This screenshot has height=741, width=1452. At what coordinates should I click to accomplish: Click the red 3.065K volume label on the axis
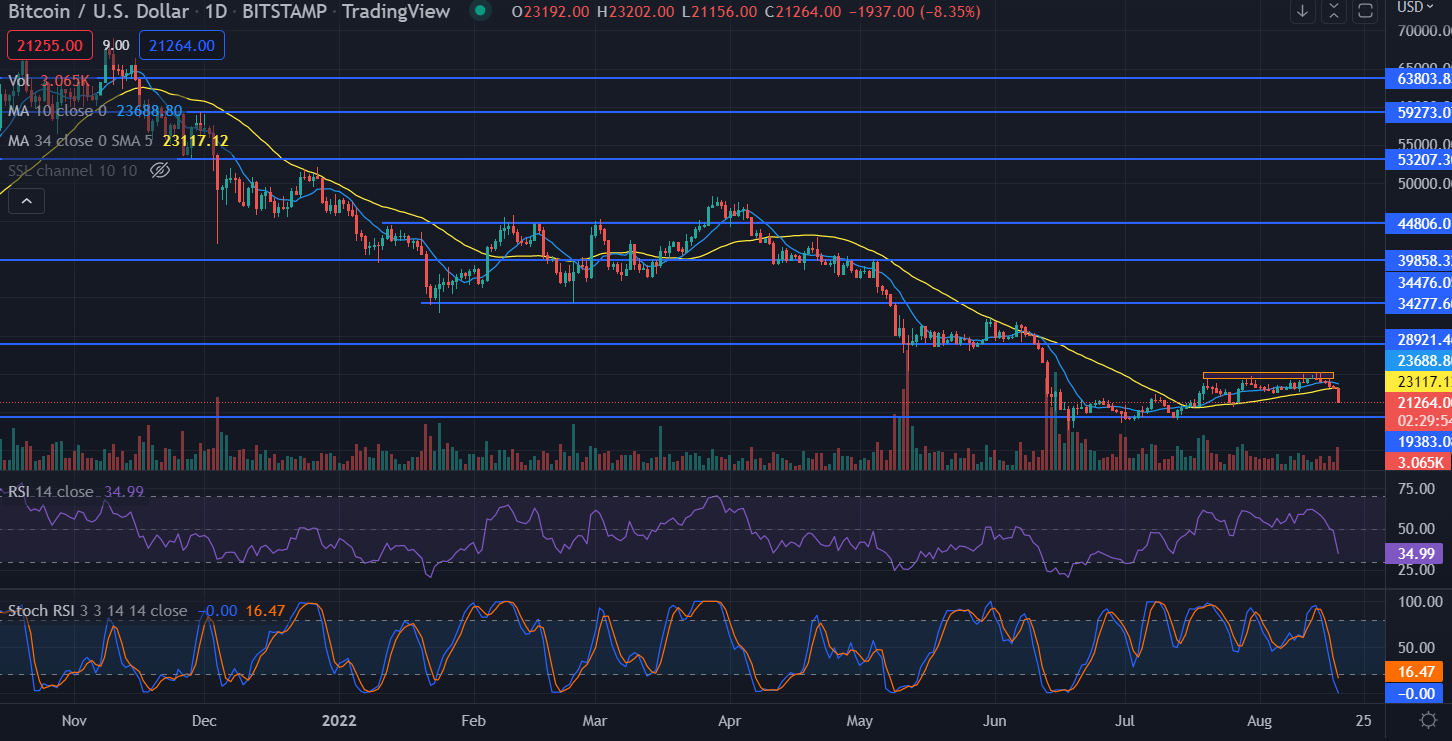[x=1418, y=461]
